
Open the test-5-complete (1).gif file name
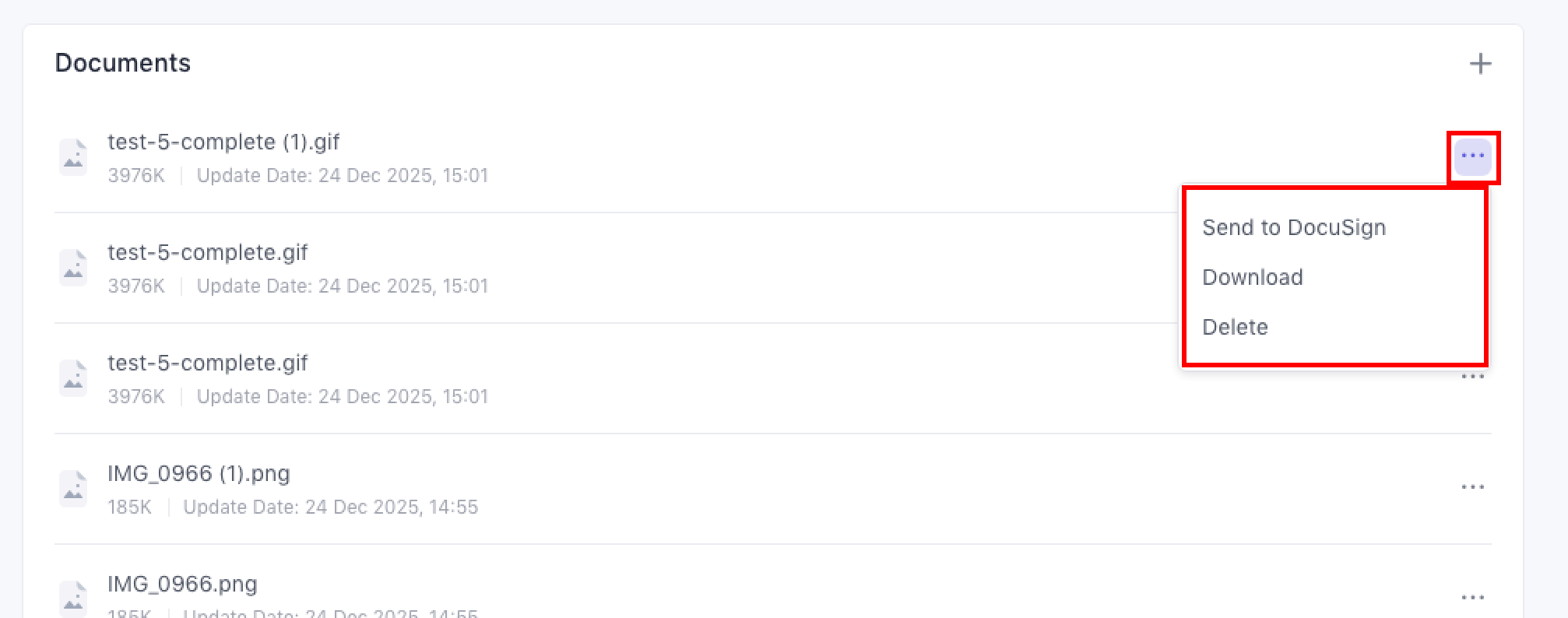(223, 142)
